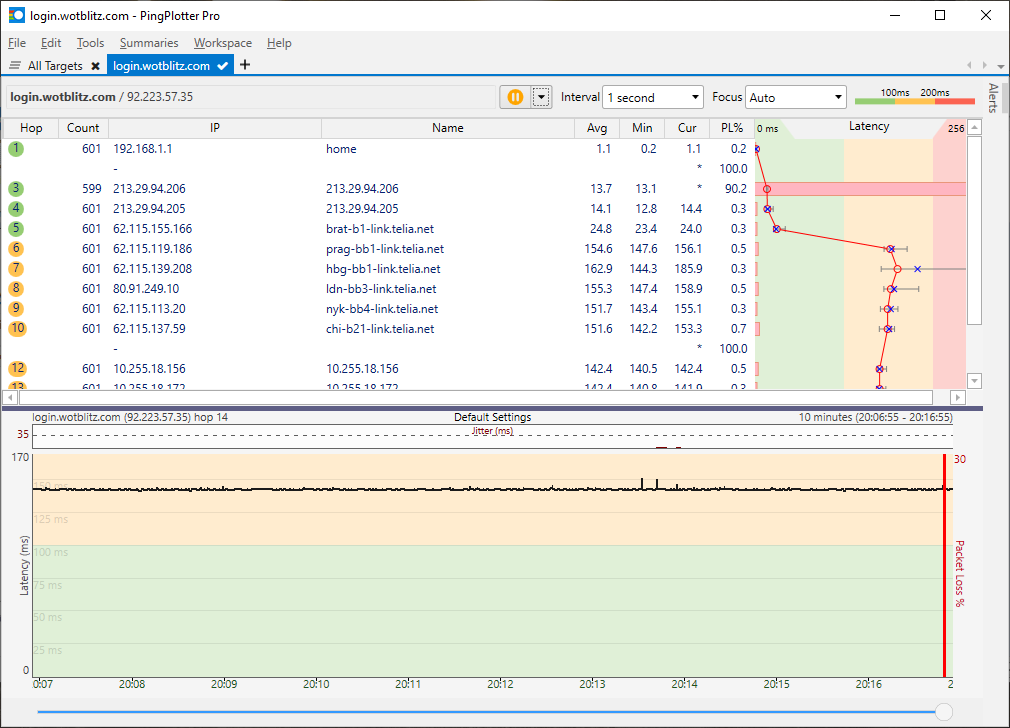
Task: Open the Workspace menu
Action: coord(223,43)
